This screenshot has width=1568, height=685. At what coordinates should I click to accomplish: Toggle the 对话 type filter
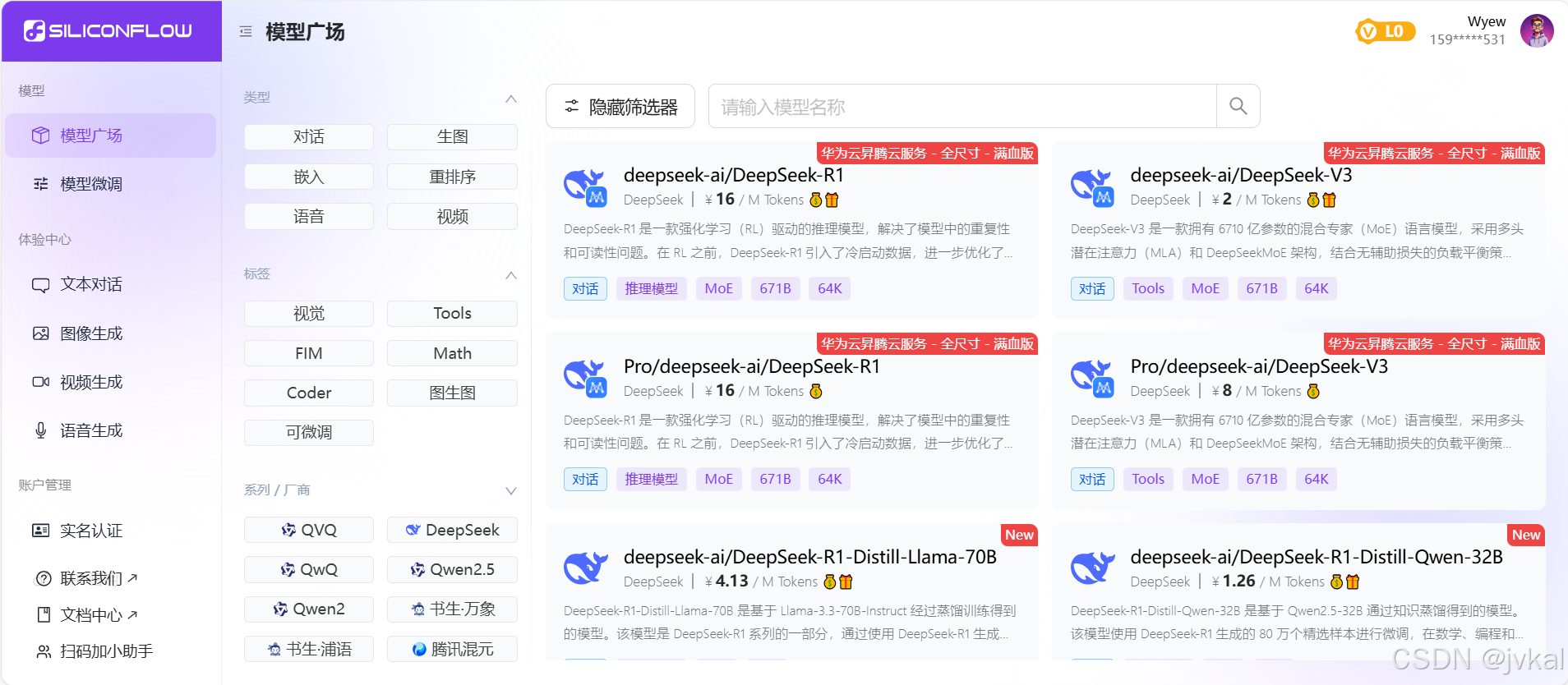(x=309, y=136)
